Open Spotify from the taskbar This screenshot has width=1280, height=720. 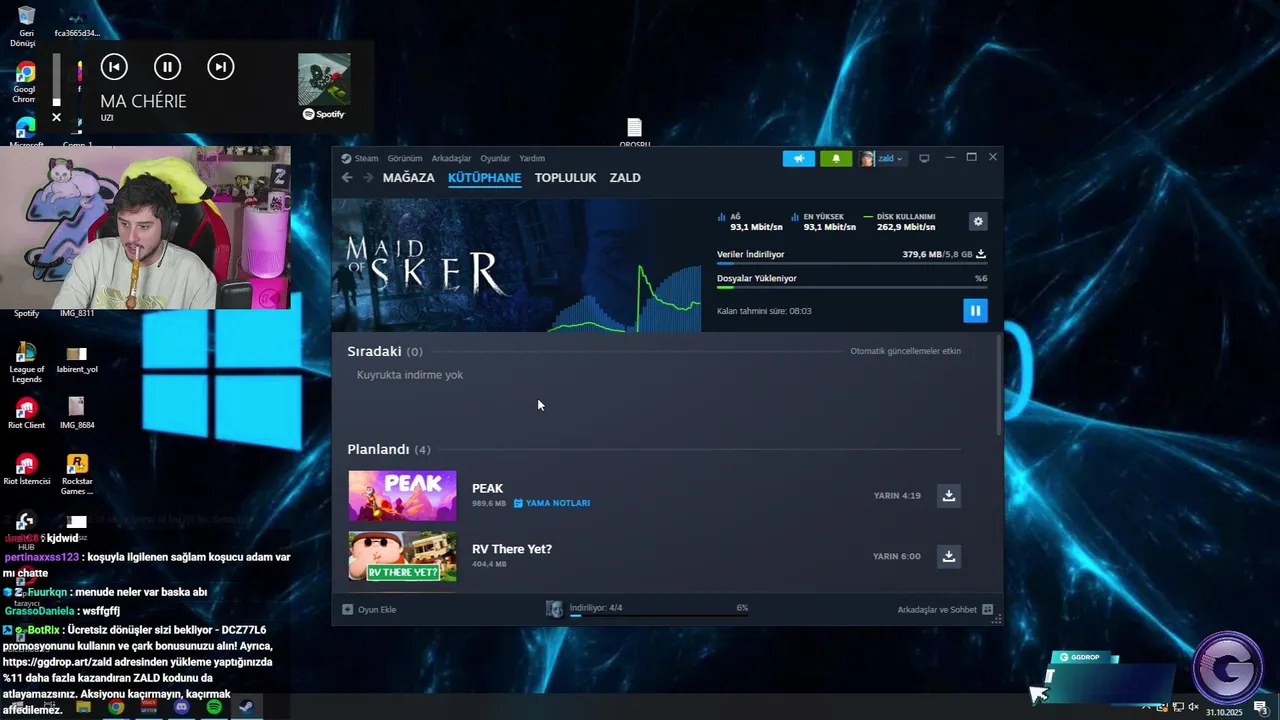click(x=214, y=707)
